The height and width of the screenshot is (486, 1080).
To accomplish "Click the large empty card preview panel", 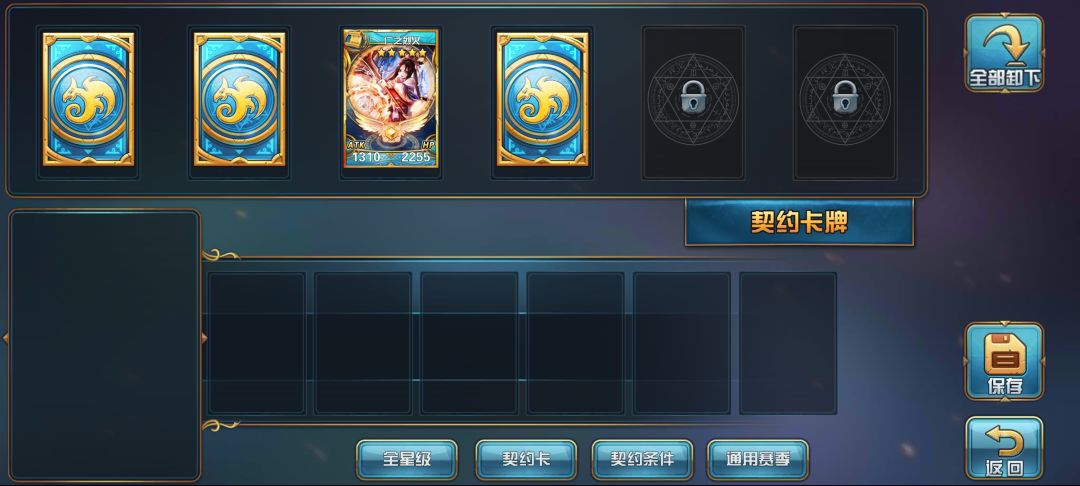I will click(105, 346).
